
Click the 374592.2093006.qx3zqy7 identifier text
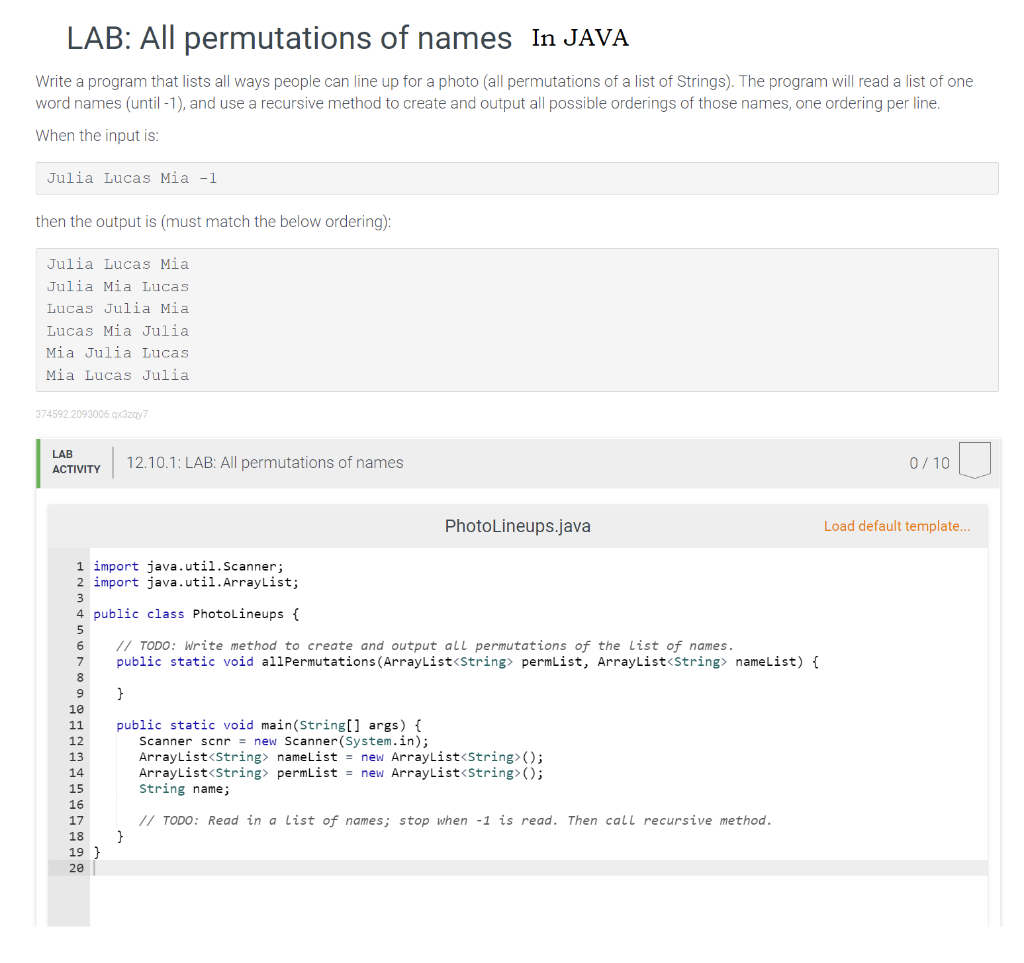click(91, 414)
